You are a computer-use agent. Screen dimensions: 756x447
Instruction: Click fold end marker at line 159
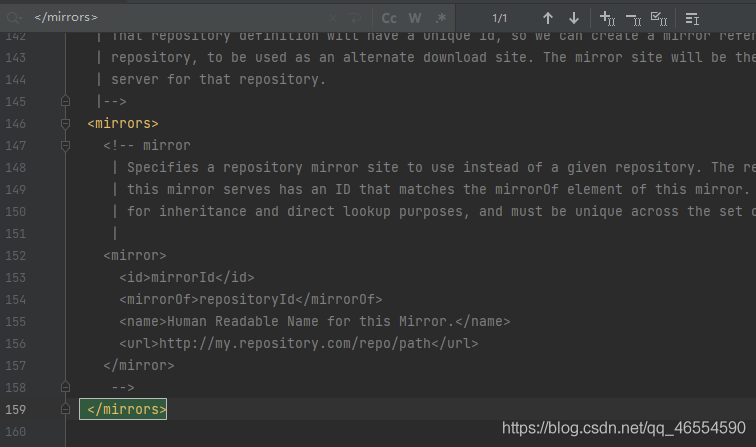coord(66,409)
